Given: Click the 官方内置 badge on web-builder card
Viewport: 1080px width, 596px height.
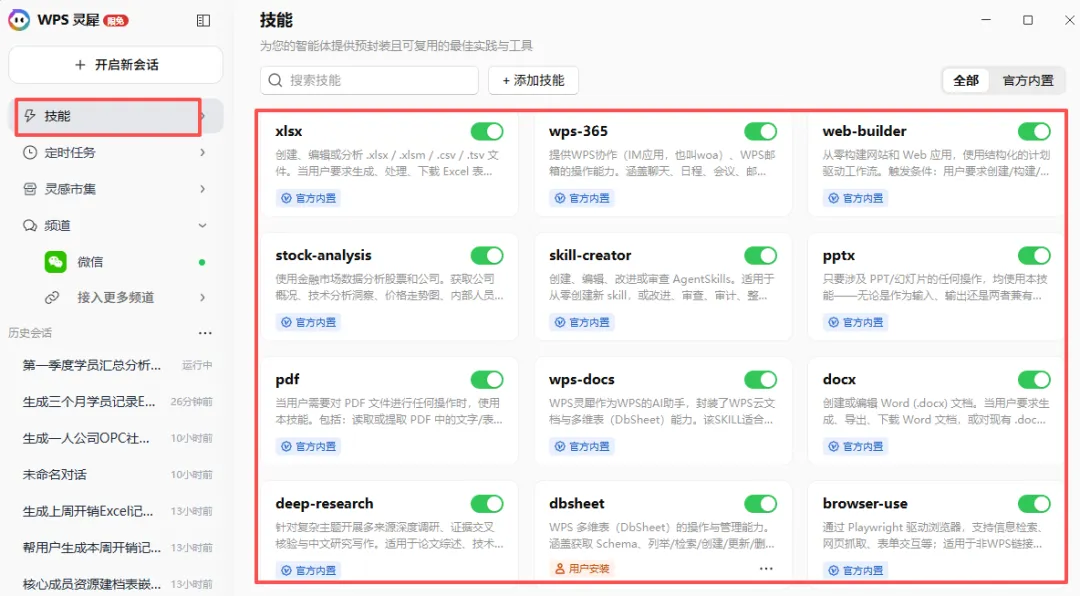Looking at the screenshot, I should pyautogui.click(x=855, y=198).
